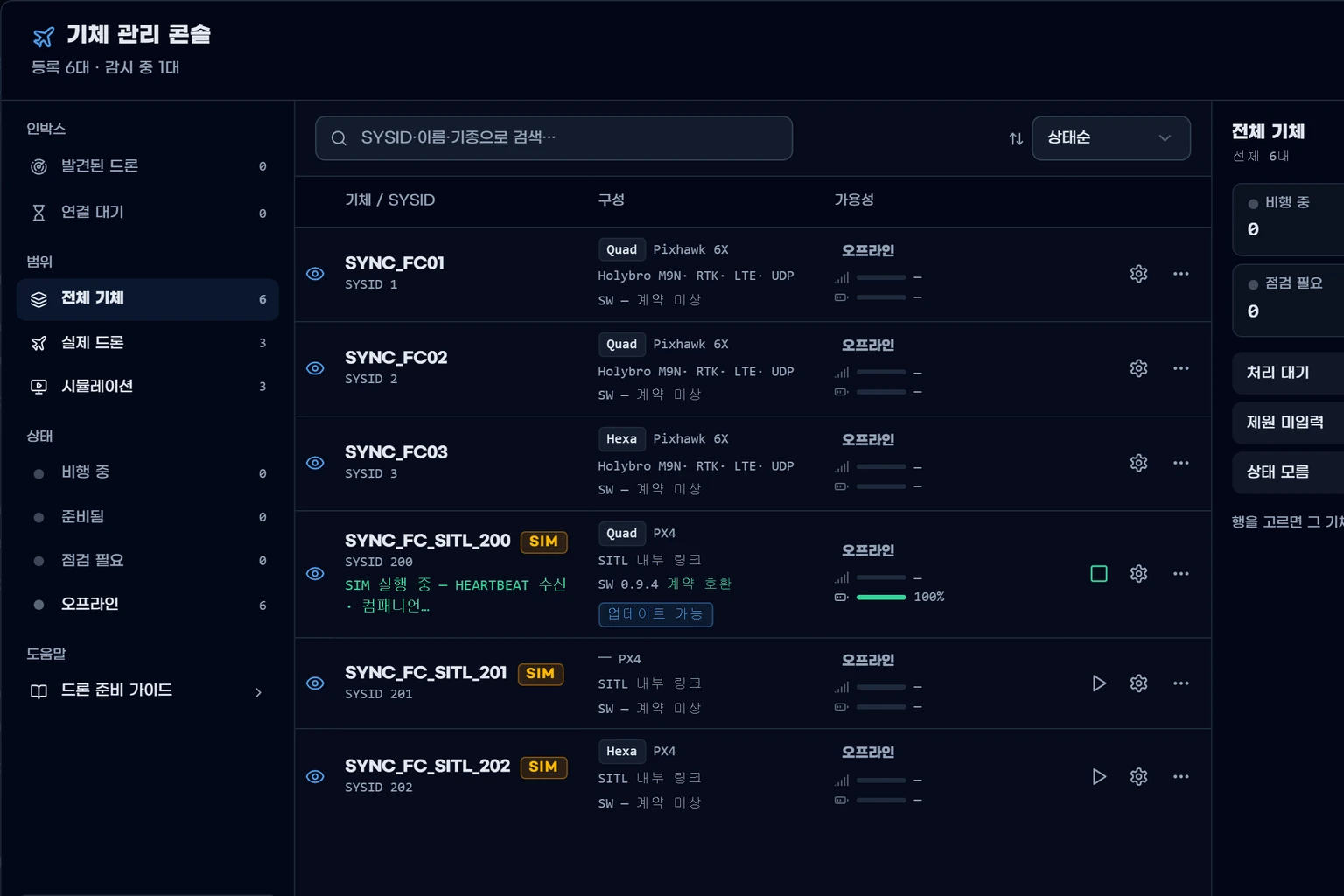Open settings gear for SYNC_FC_SITL_201
Image resolution: width=1344 pixels, height=896 pixels.
click(x=1138, y=683)
